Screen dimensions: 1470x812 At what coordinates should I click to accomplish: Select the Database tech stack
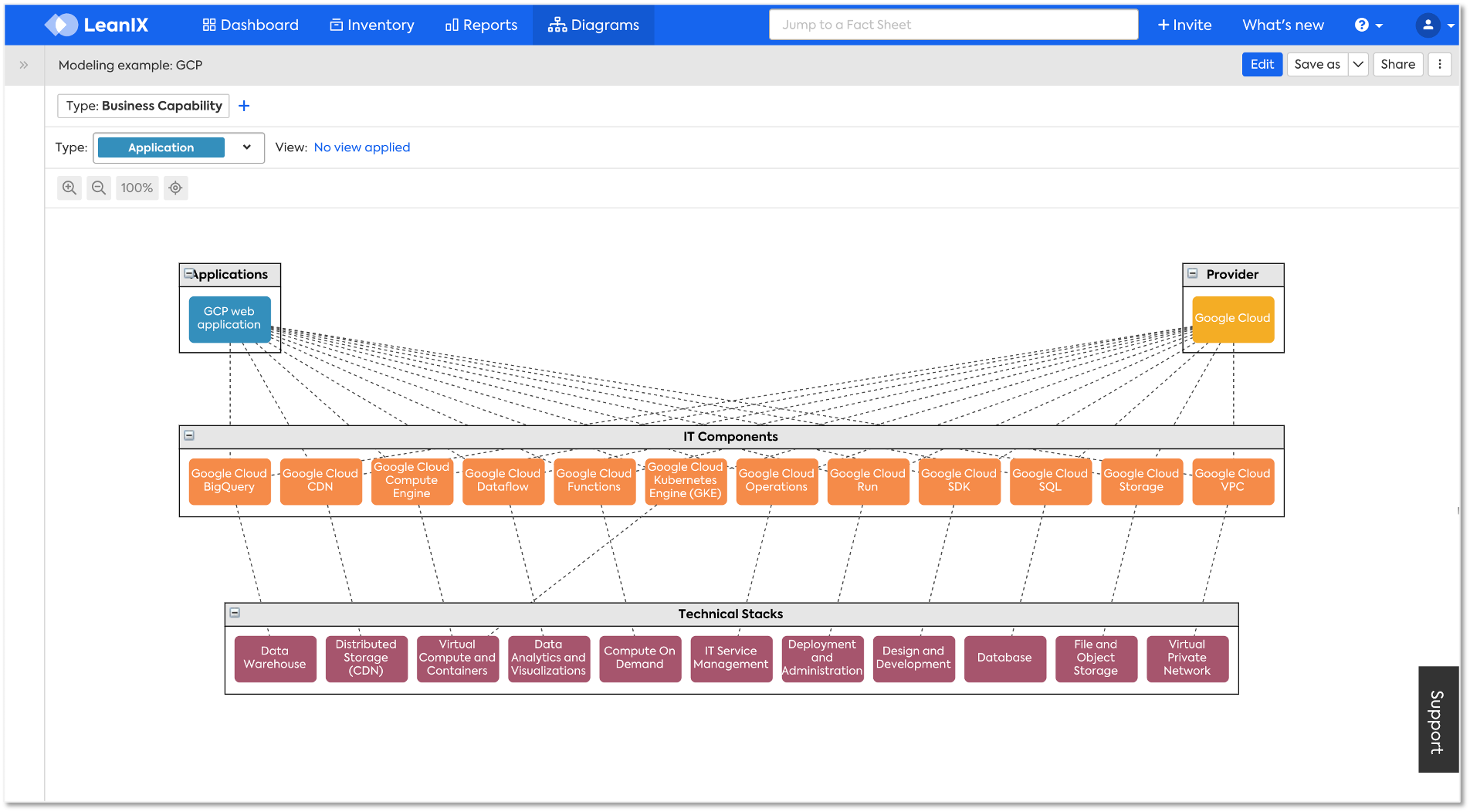coord(1004,658)
